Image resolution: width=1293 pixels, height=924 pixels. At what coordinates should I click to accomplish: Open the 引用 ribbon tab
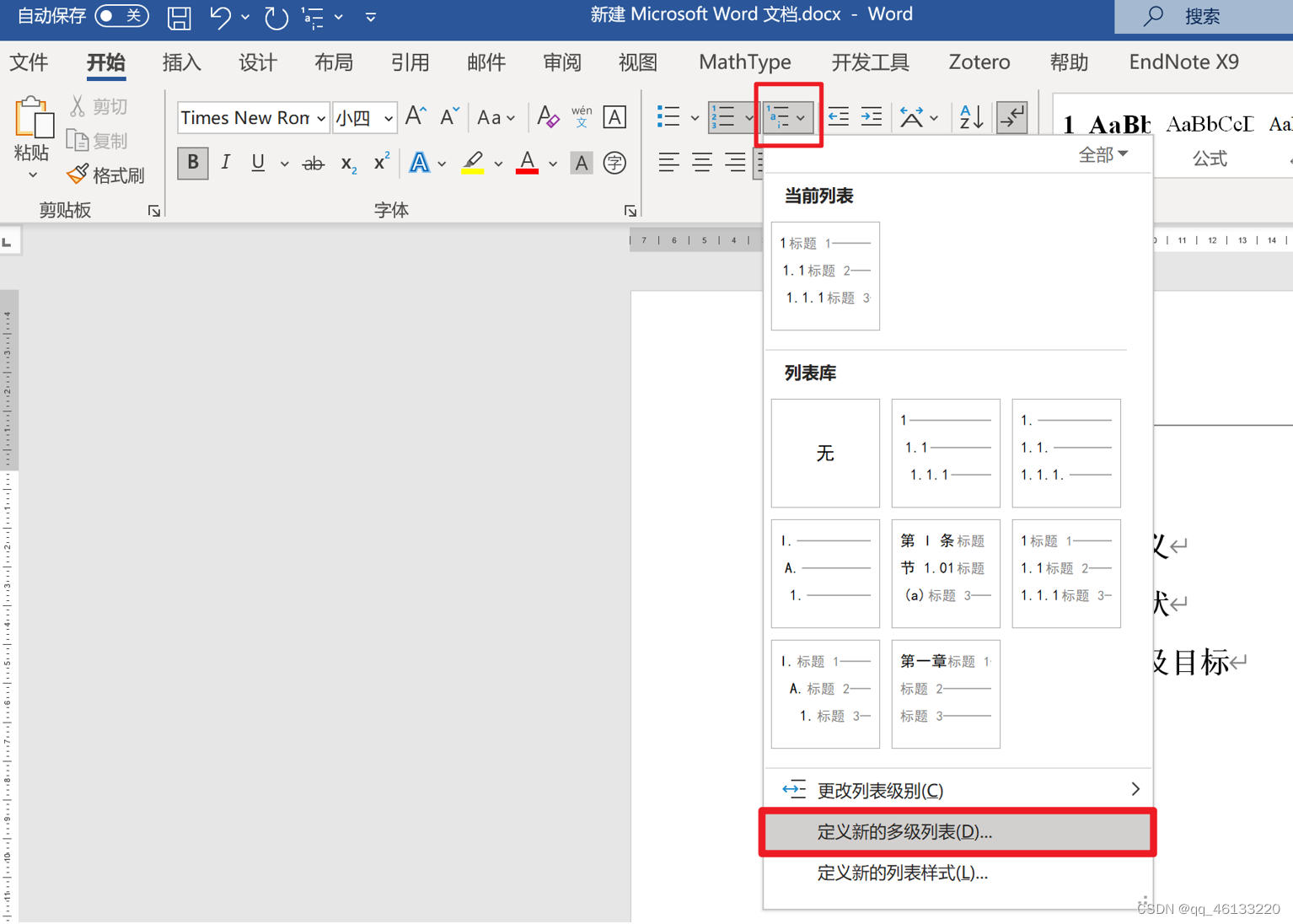point(410,62)
